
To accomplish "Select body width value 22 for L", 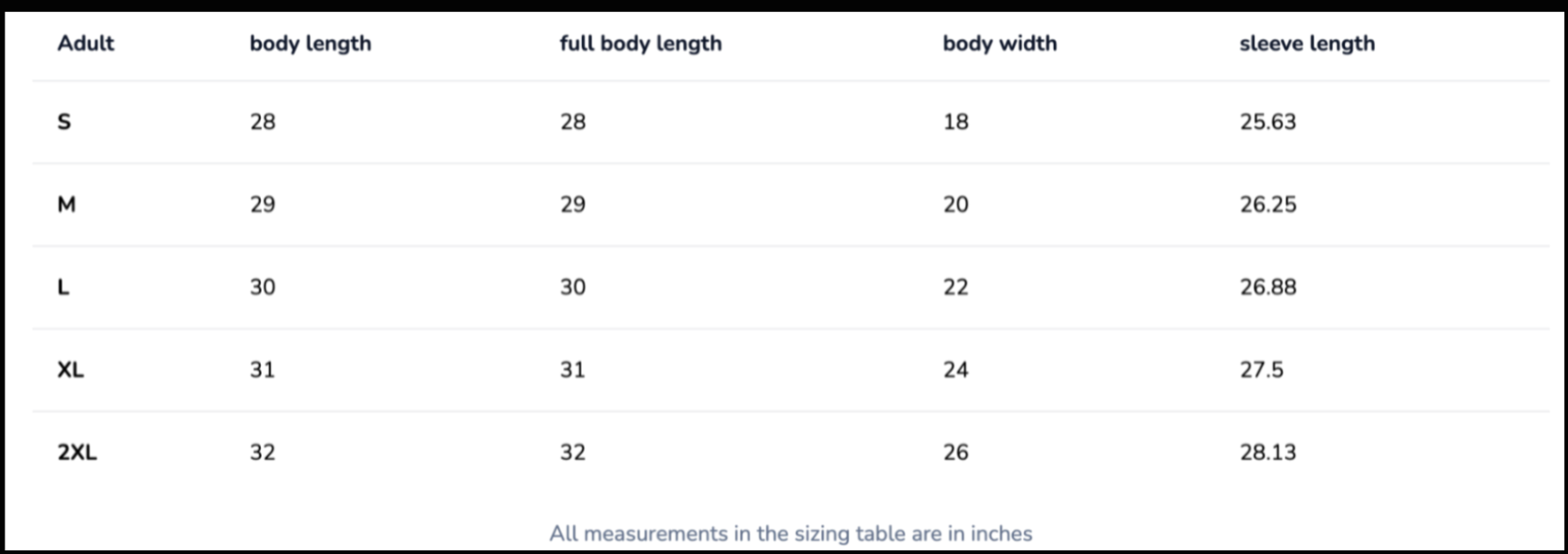I will [955, 287].
